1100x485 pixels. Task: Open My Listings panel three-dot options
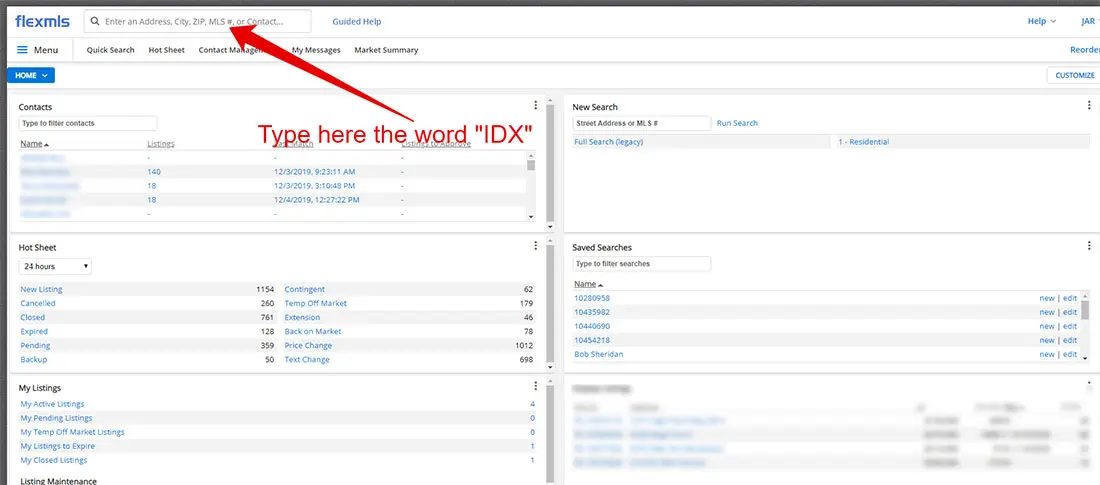(x=536, y=387)
